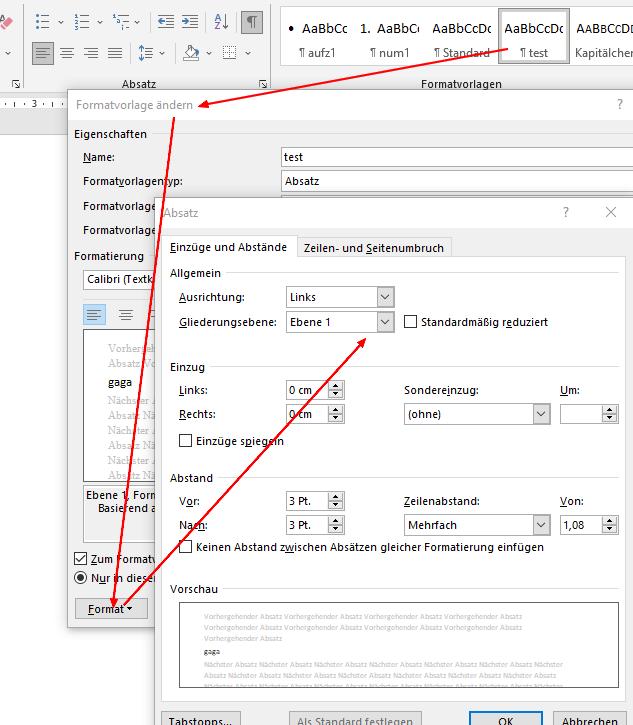Enable the Einzüge spiegeln checkbox
Viewport: 633px width, 725px height.
click(x=185, y=441)
